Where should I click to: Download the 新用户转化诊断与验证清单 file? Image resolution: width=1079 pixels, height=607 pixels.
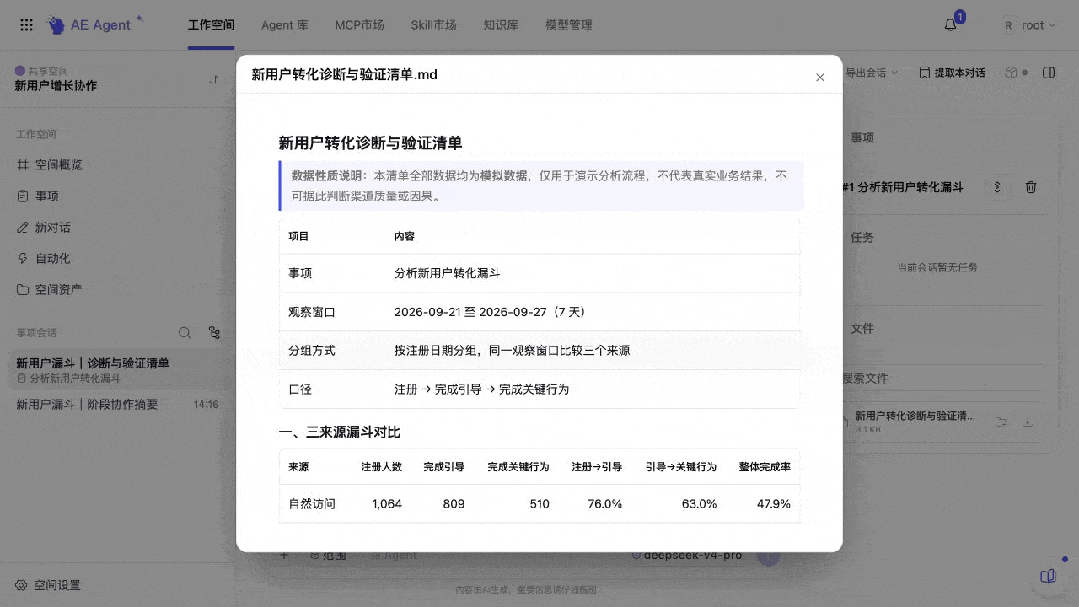(1027, 422)
